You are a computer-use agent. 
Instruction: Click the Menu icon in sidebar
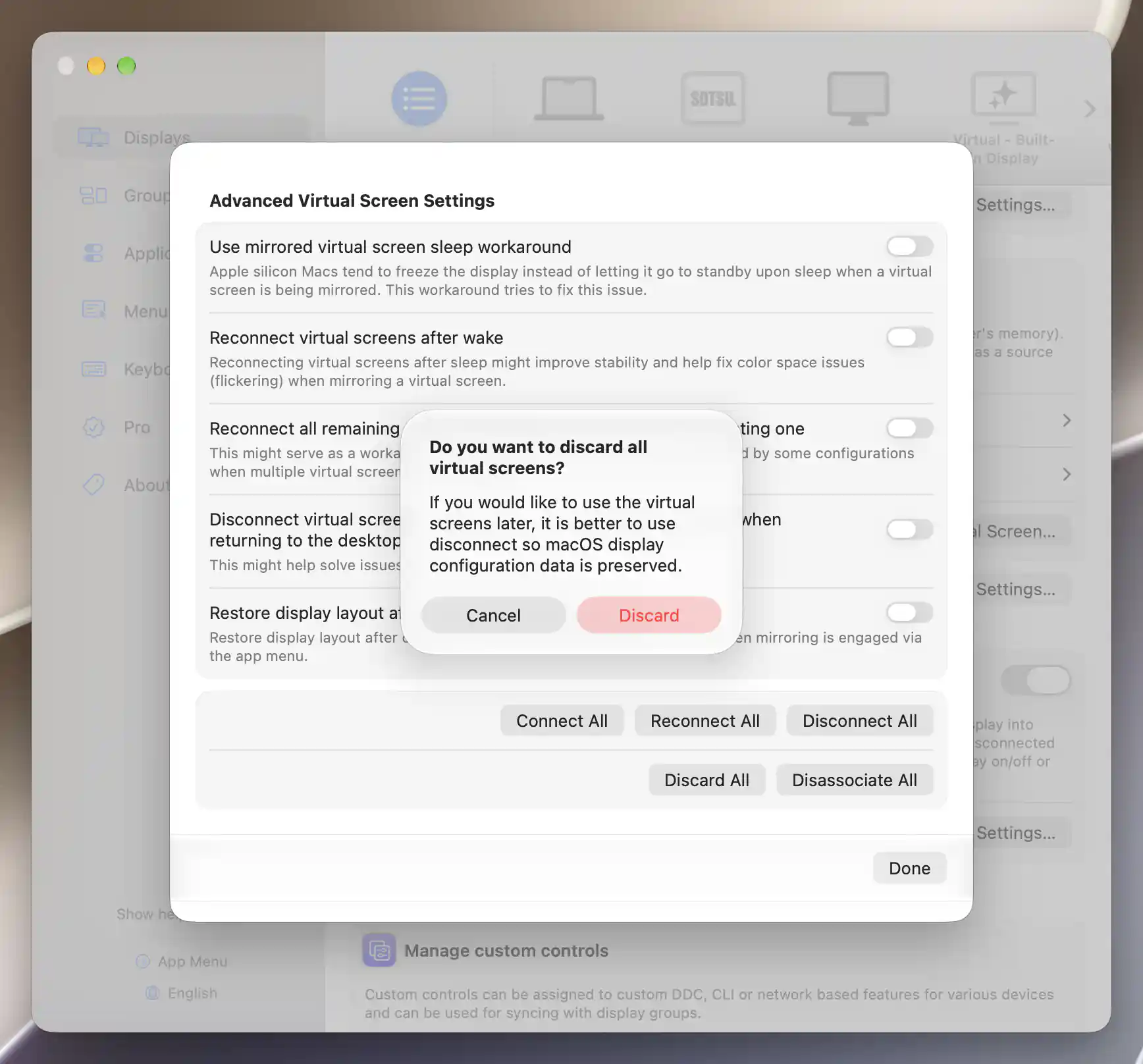(x=93, y=309)
